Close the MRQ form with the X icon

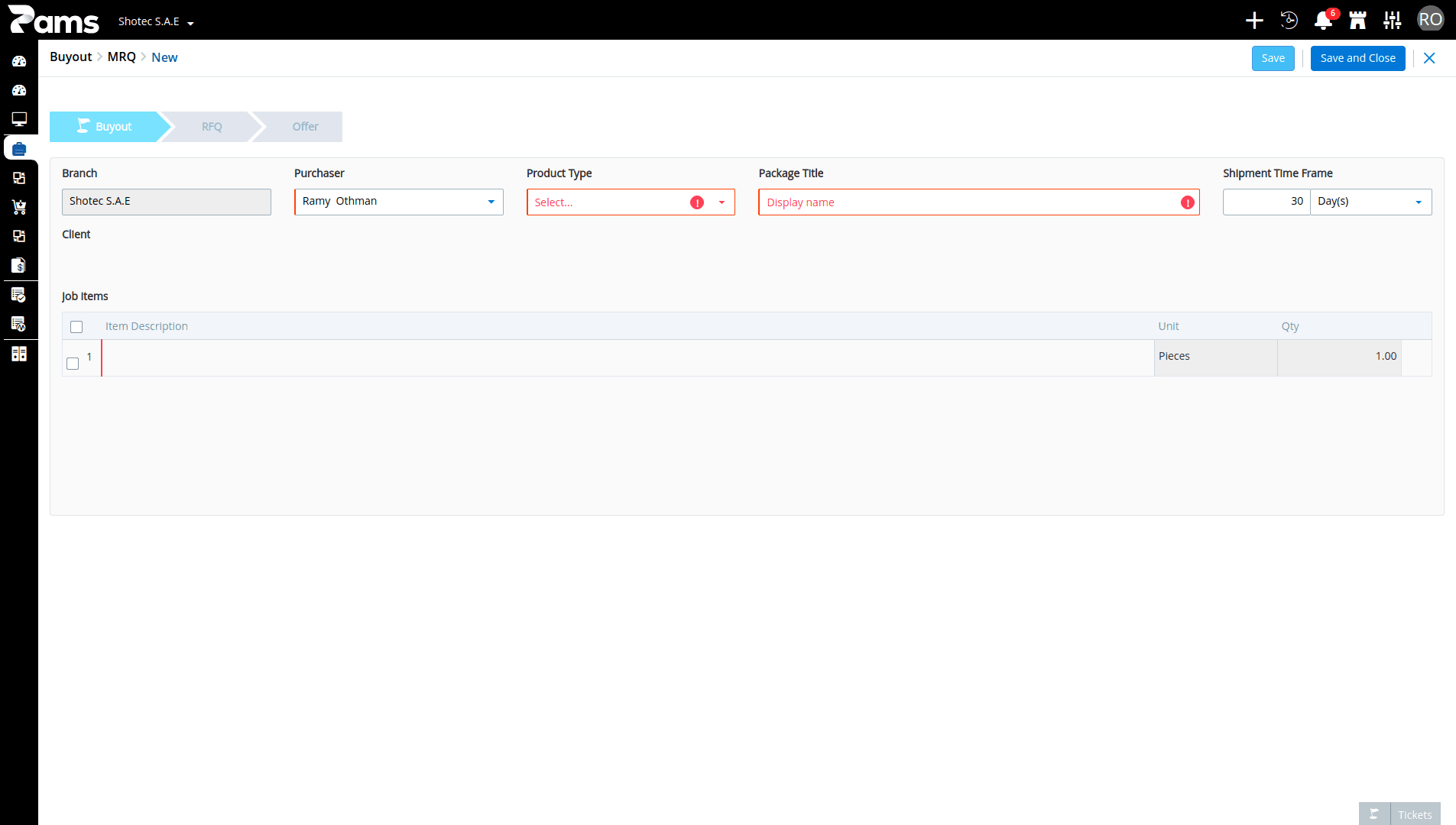click(1429, 58)
